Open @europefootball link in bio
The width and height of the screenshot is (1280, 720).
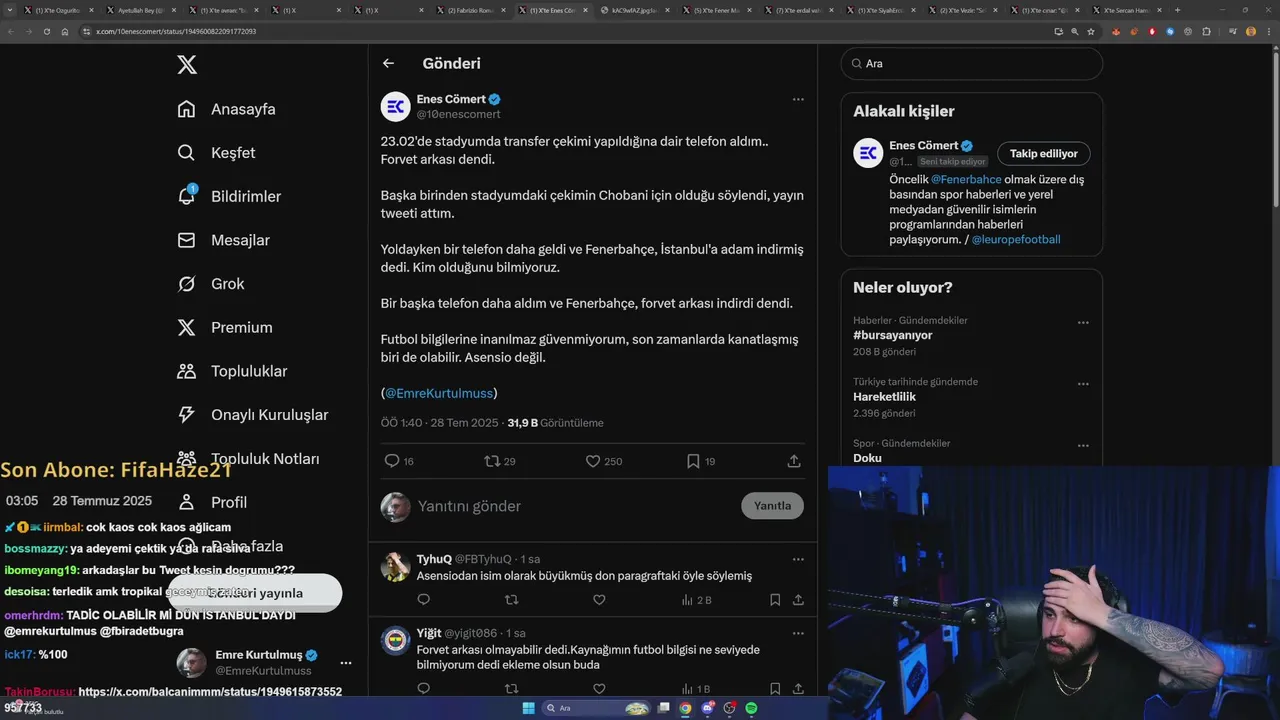pos(1016,240)
